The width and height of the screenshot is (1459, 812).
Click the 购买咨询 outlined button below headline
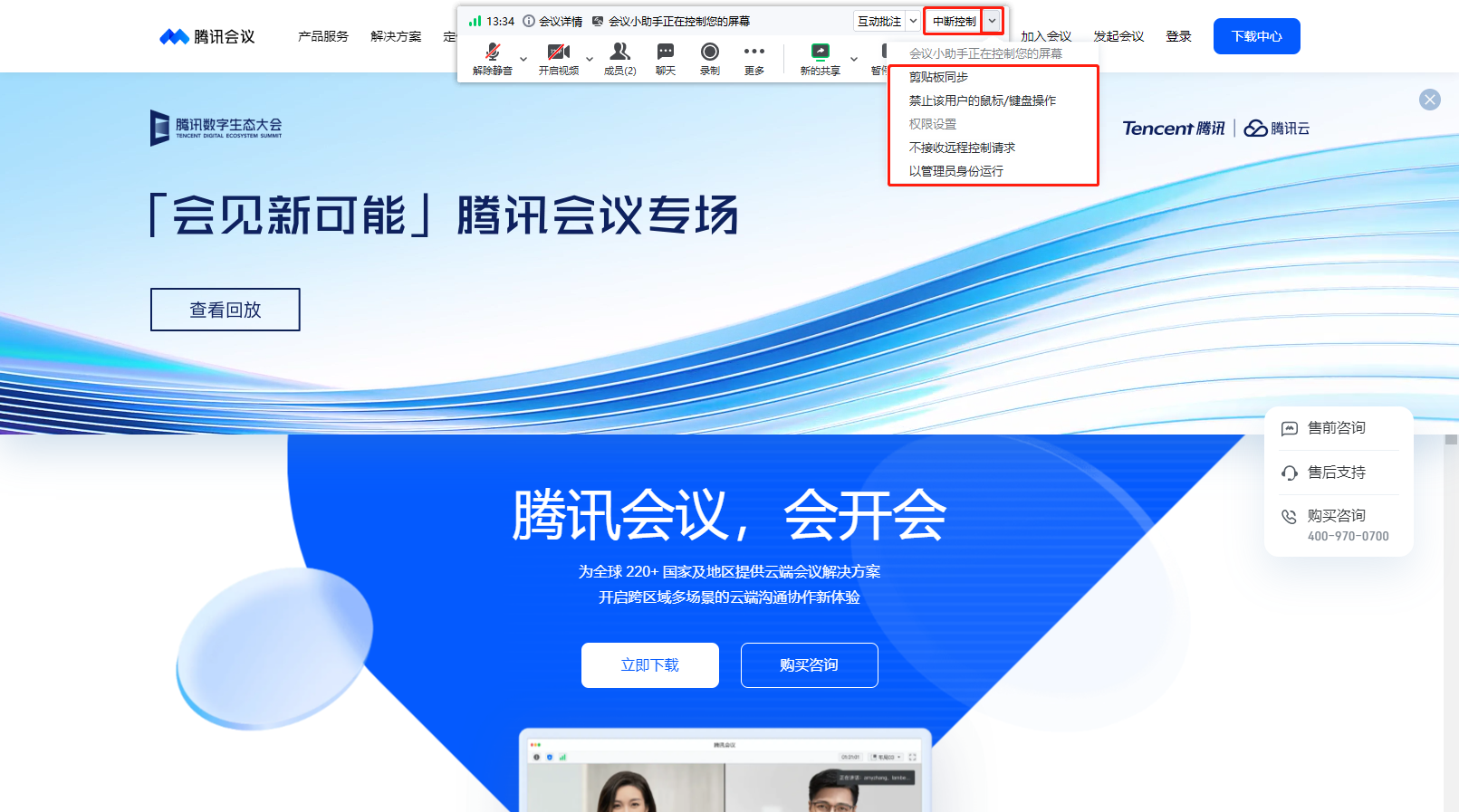click(810, 665)
